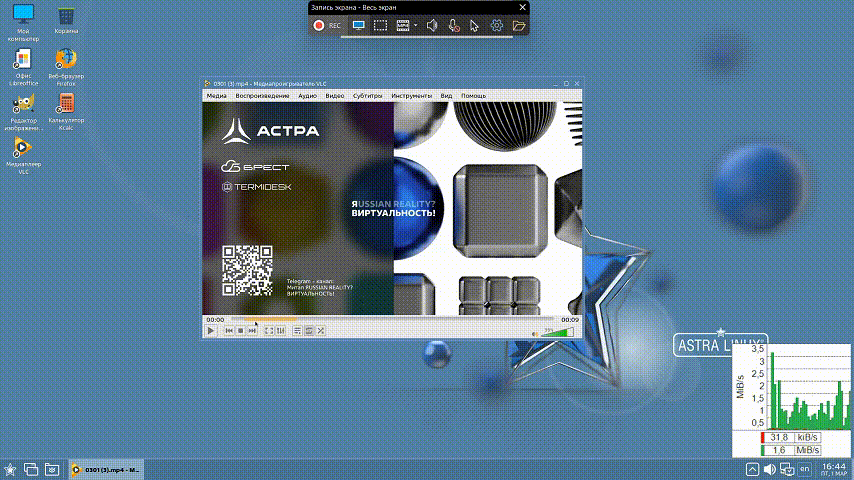The width and height of the screenshot is (854, 480).
Task: Open the Субтитры menu
Action: click(368, 95)
